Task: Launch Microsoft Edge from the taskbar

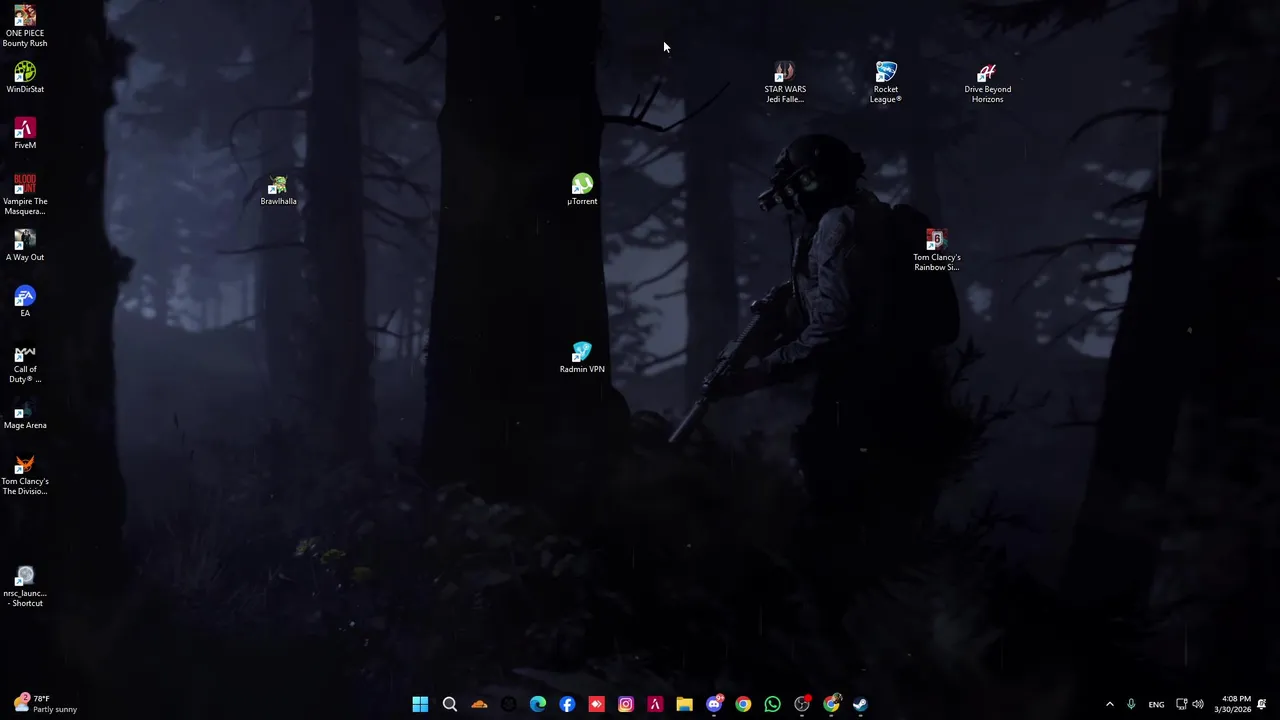Action: [x=538, y=704]
